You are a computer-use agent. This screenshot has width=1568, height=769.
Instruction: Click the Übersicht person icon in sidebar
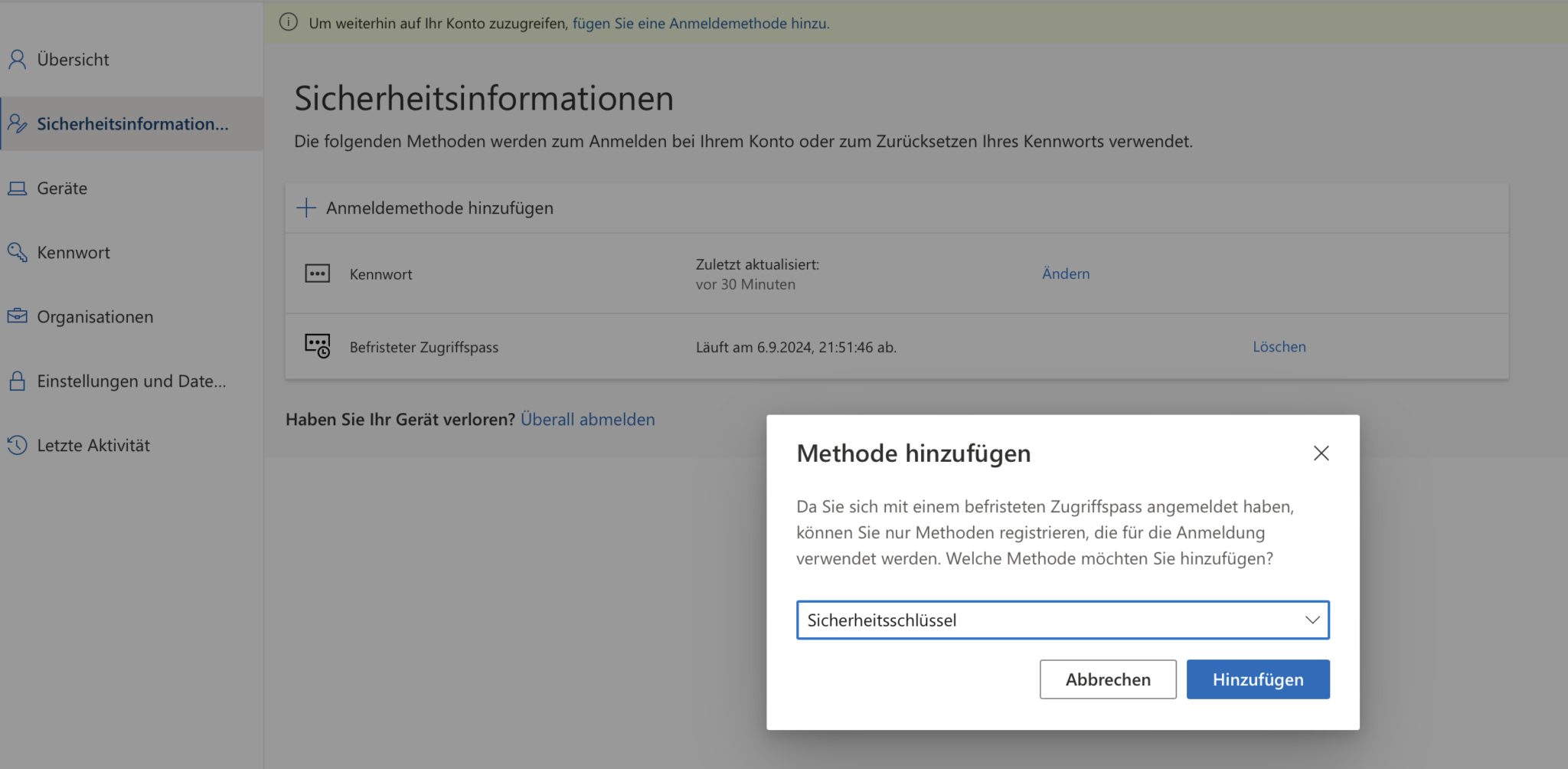(17, 59)
